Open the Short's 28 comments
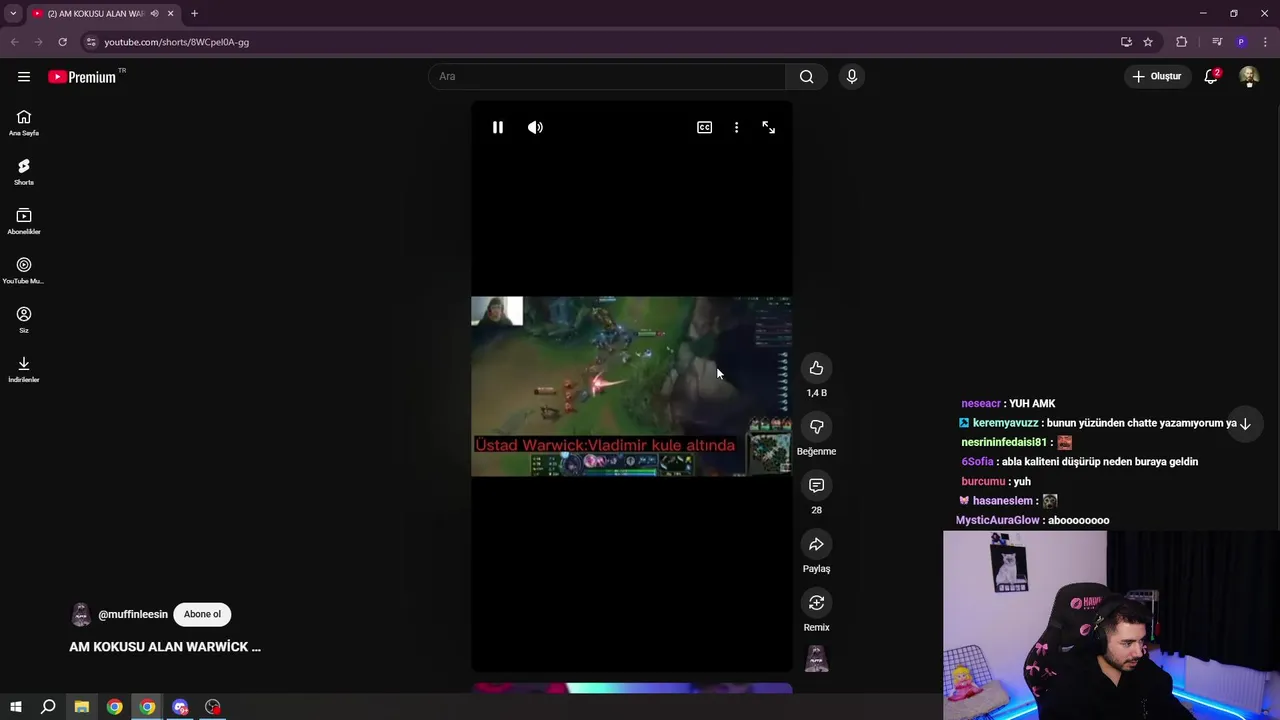 pos(816,485)
